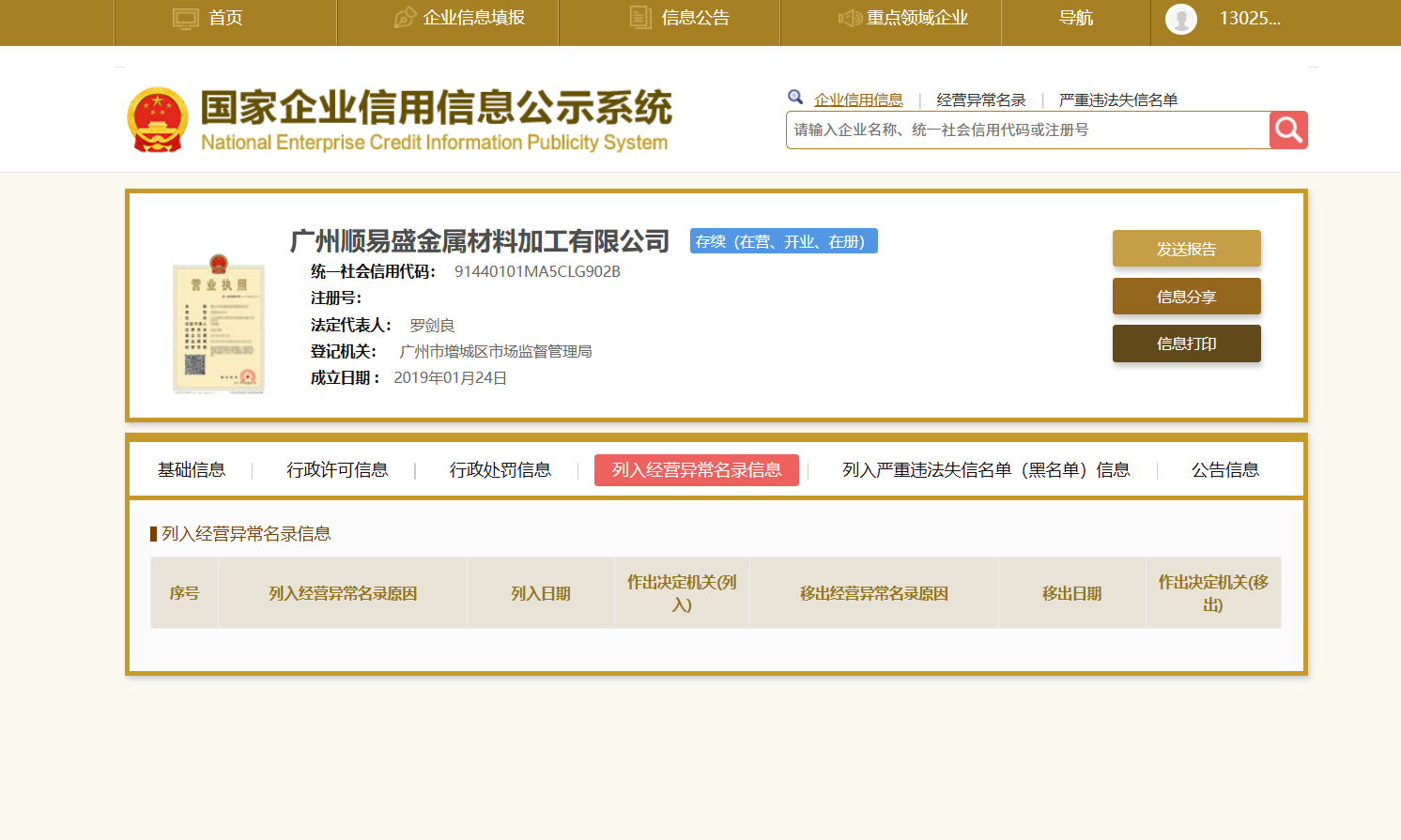Open the 行政处罚信息 tab
This screenshot has width=1401, height=840.
[500, 470]
